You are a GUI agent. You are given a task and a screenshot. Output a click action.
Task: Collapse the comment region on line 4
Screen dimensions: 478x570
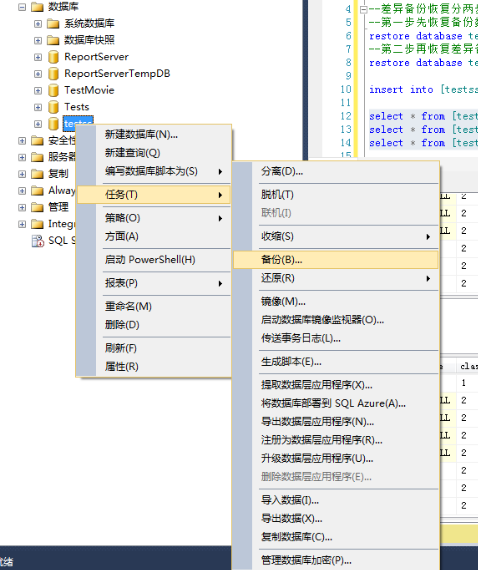pyautogui.click(x=363, y=10)
